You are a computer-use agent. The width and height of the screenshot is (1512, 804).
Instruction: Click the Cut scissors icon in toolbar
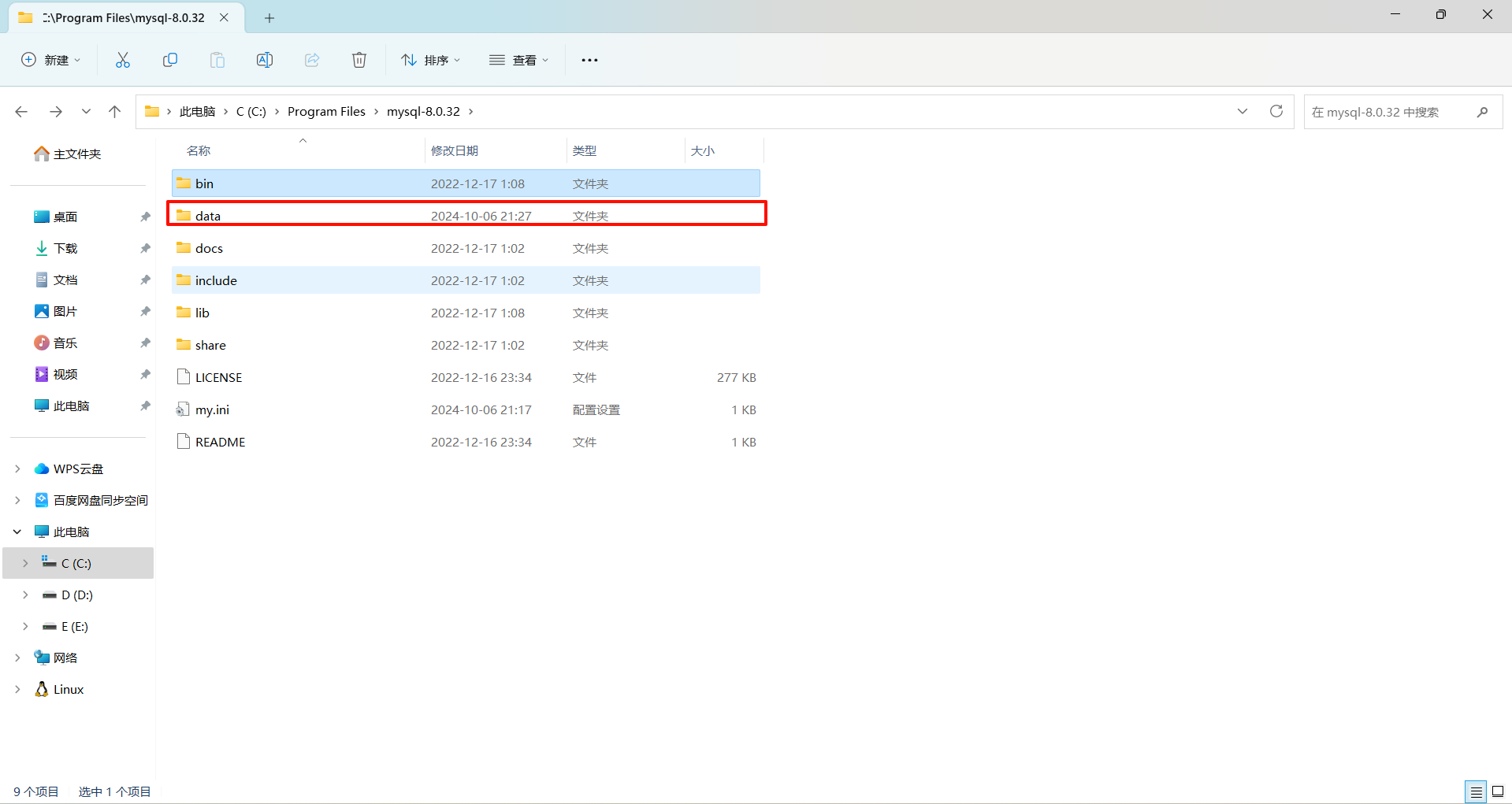(x=123, y=60)
